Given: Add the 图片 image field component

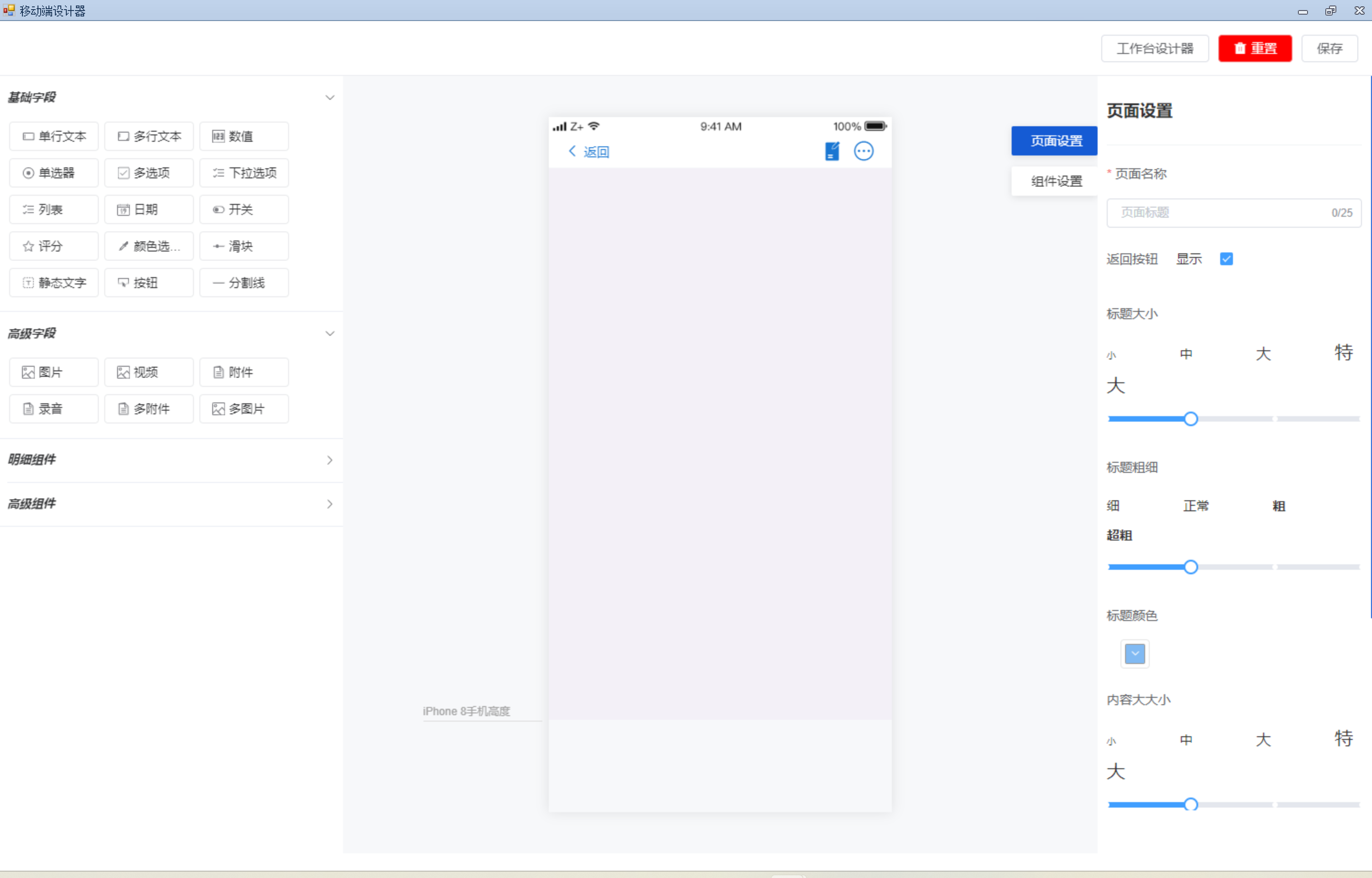Looking at the screenshot, I should pos(54,372).
